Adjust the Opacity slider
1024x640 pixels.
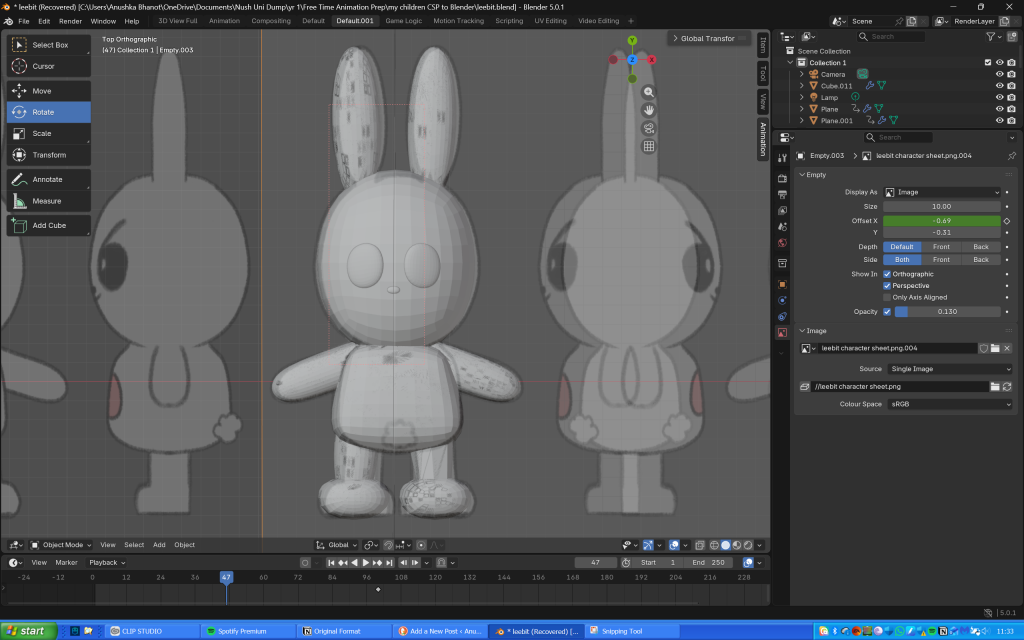tap(946, 311)
